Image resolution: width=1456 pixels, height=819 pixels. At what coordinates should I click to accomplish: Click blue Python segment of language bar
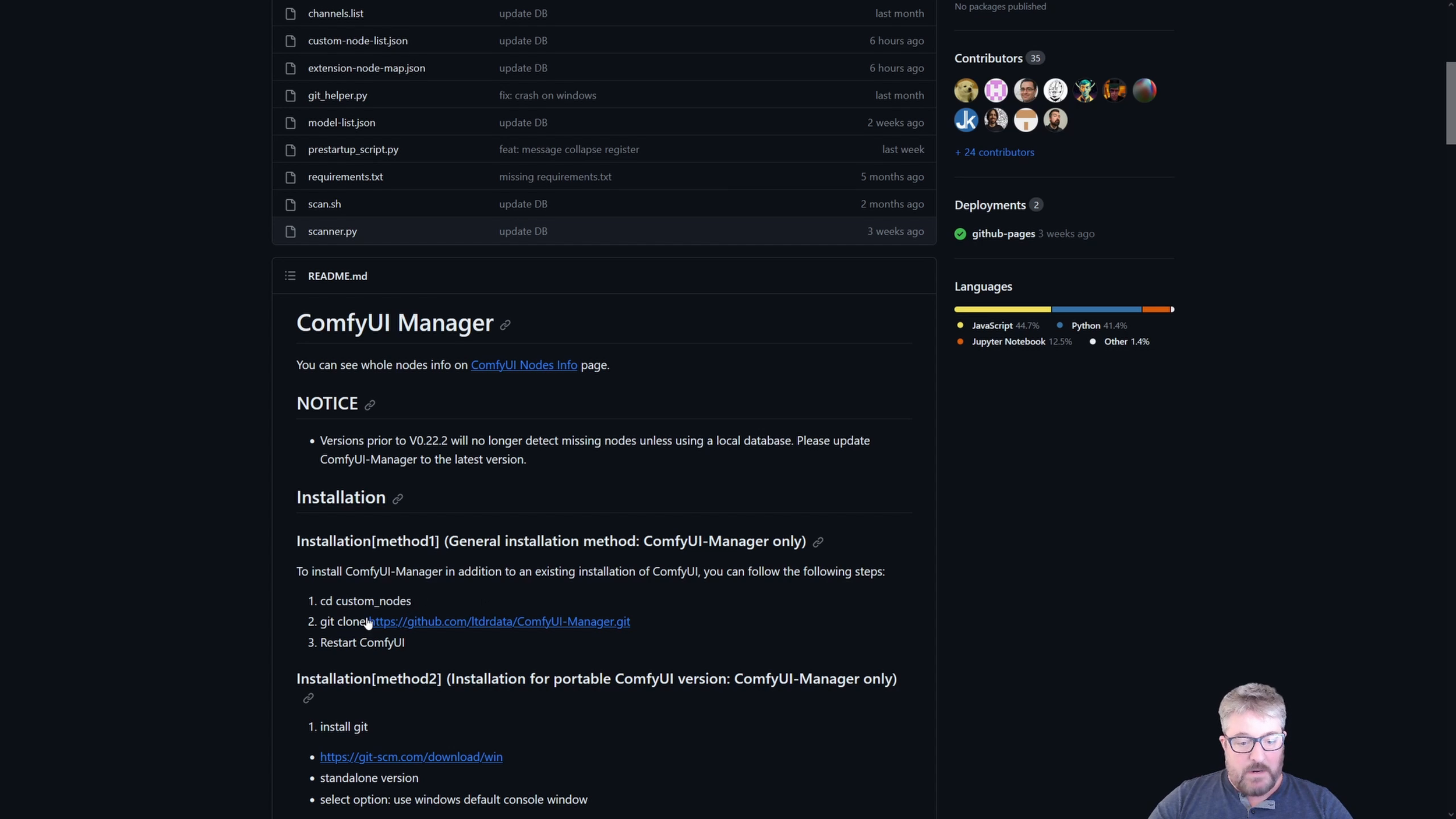click(1097, 309)
